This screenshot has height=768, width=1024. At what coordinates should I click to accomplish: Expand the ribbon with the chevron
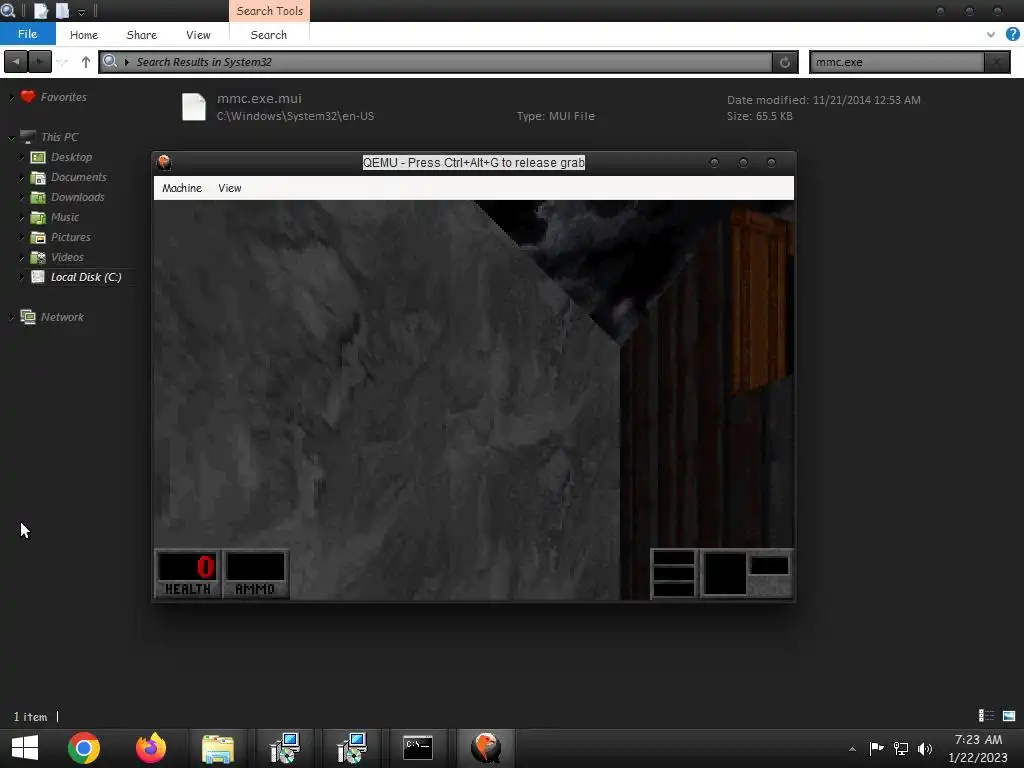(991, 35)
